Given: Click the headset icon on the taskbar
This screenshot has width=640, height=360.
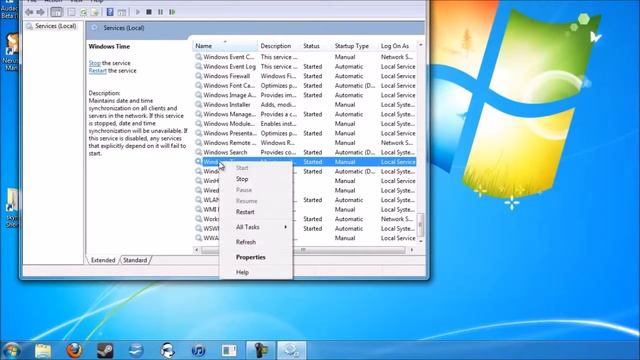Looking at the screenshot, I should [x=167, y=350].
